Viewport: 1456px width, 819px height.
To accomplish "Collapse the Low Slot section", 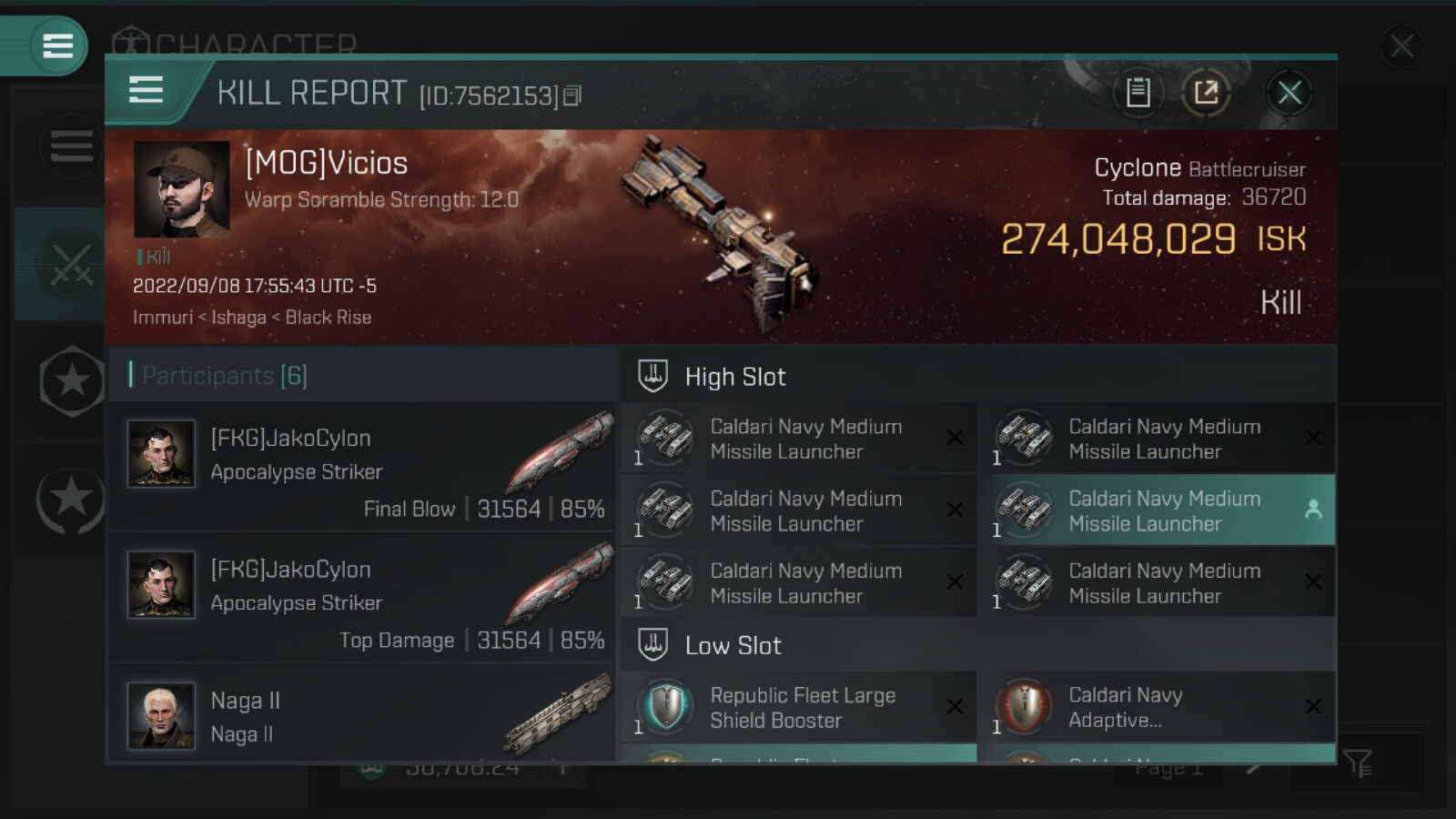I will click(x=978, y=645).
